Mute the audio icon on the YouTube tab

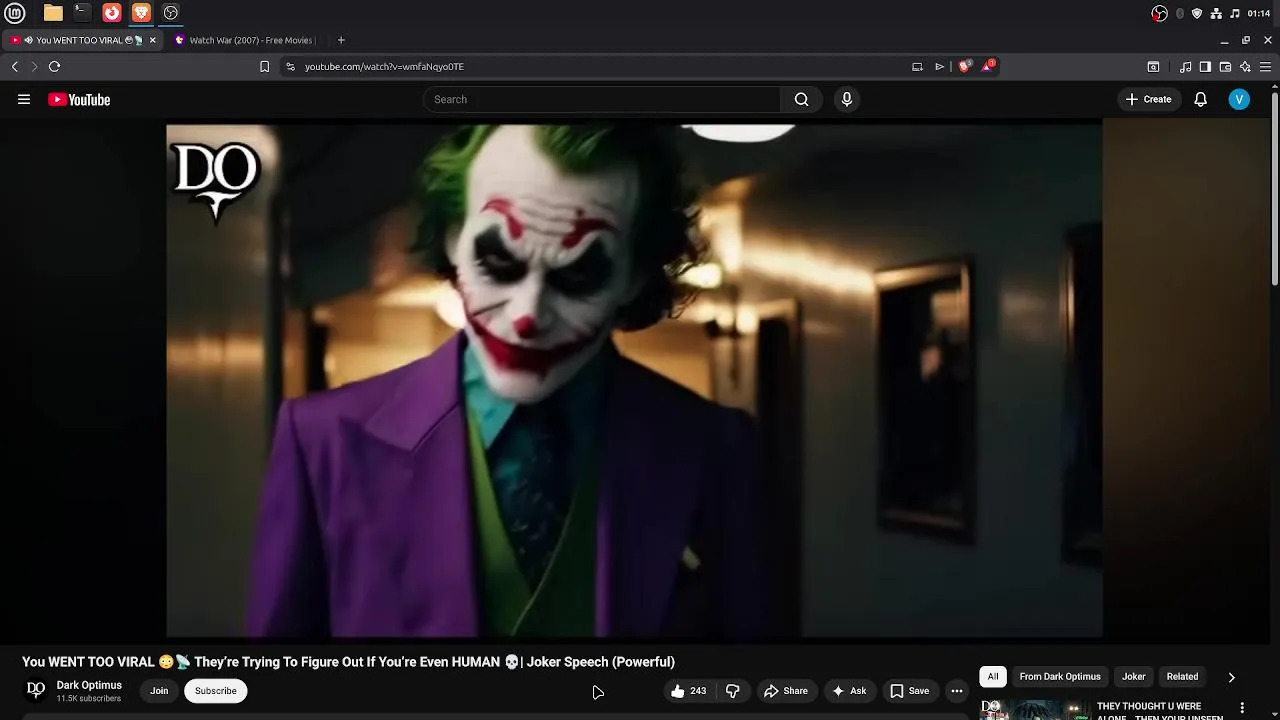[x=28, y=40]
